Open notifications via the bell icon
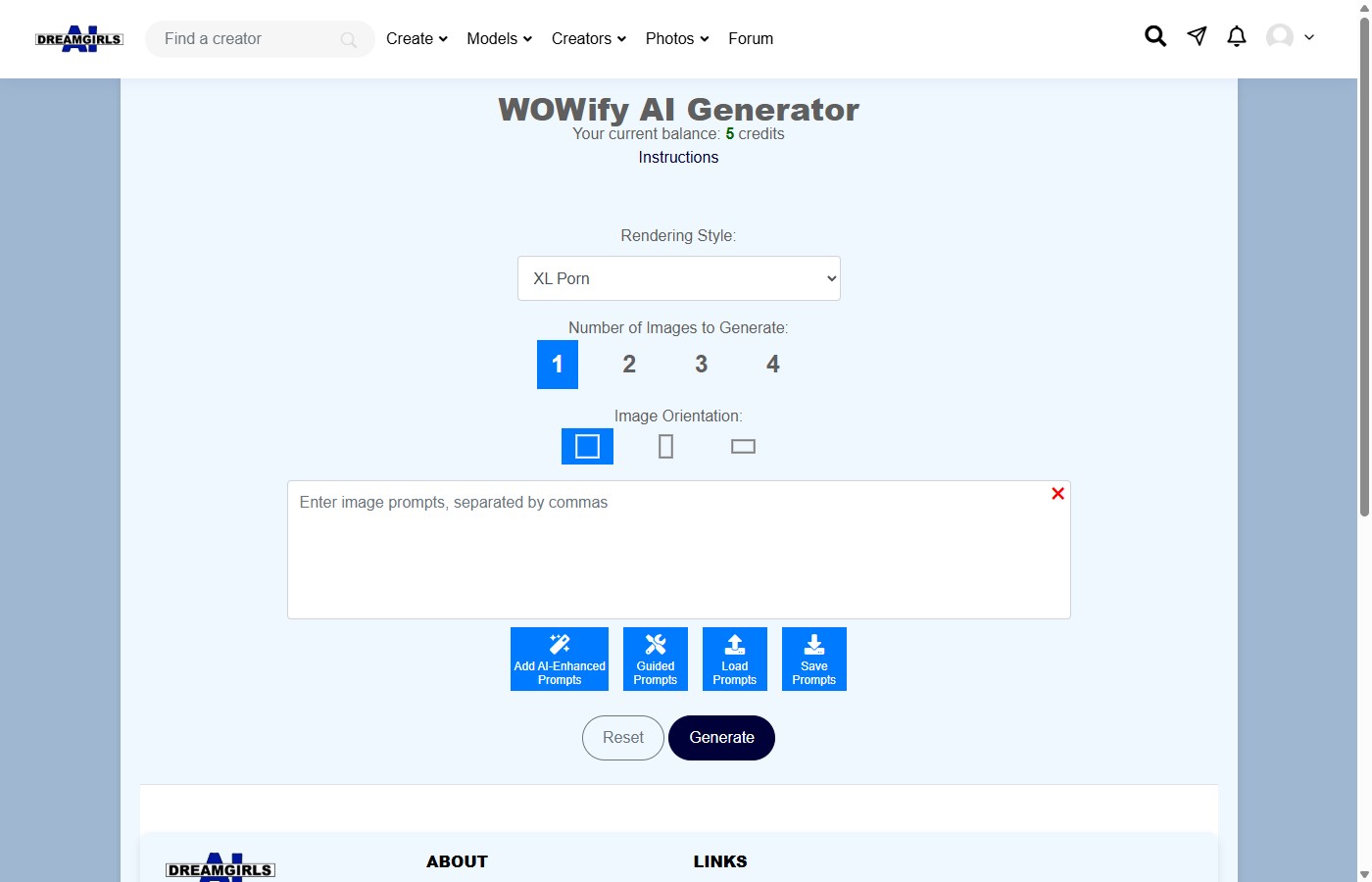1372x882 pixels. point(1236,36)
